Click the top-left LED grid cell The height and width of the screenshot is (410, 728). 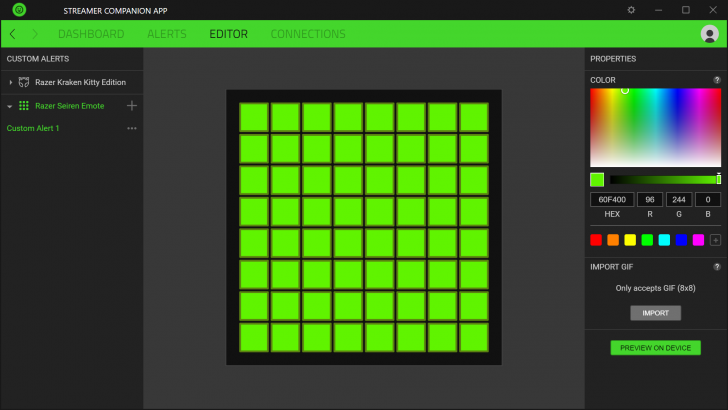[254, 117]
